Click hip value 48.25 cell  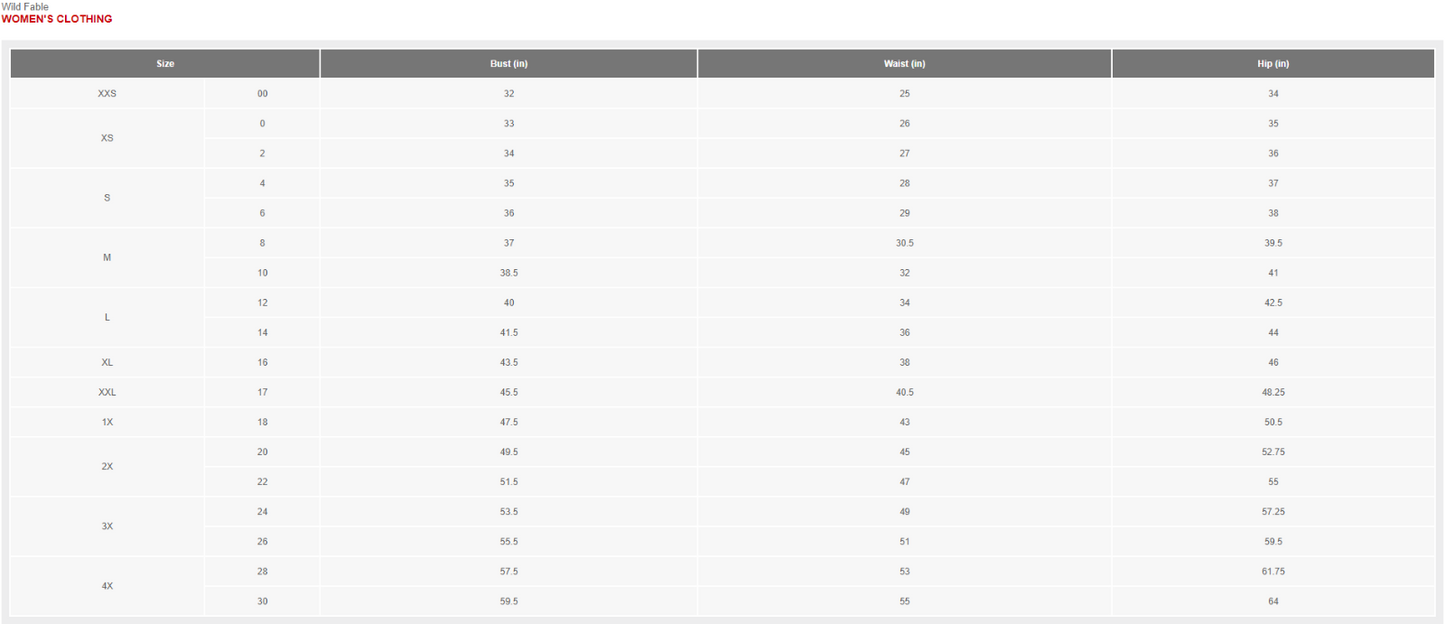(x=1273, y=393)
